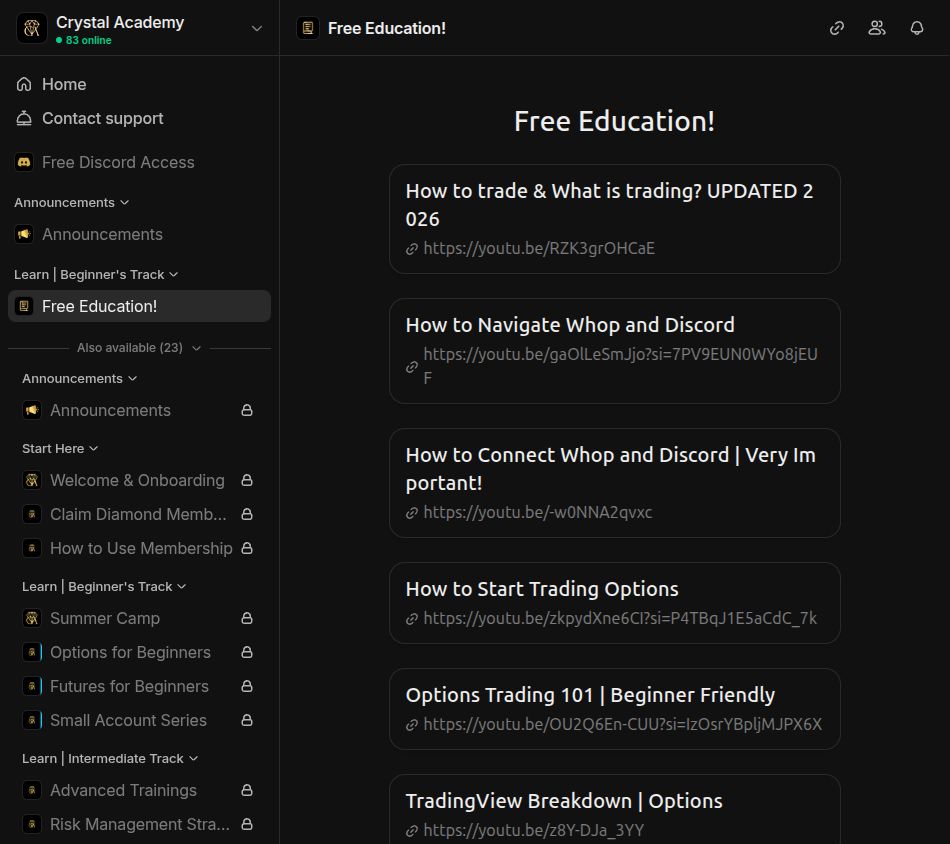The width and height of the screenshot is (950, 844).
Task: Collapse top Learn | Beginner's Track header
Action: click(96, 274)
